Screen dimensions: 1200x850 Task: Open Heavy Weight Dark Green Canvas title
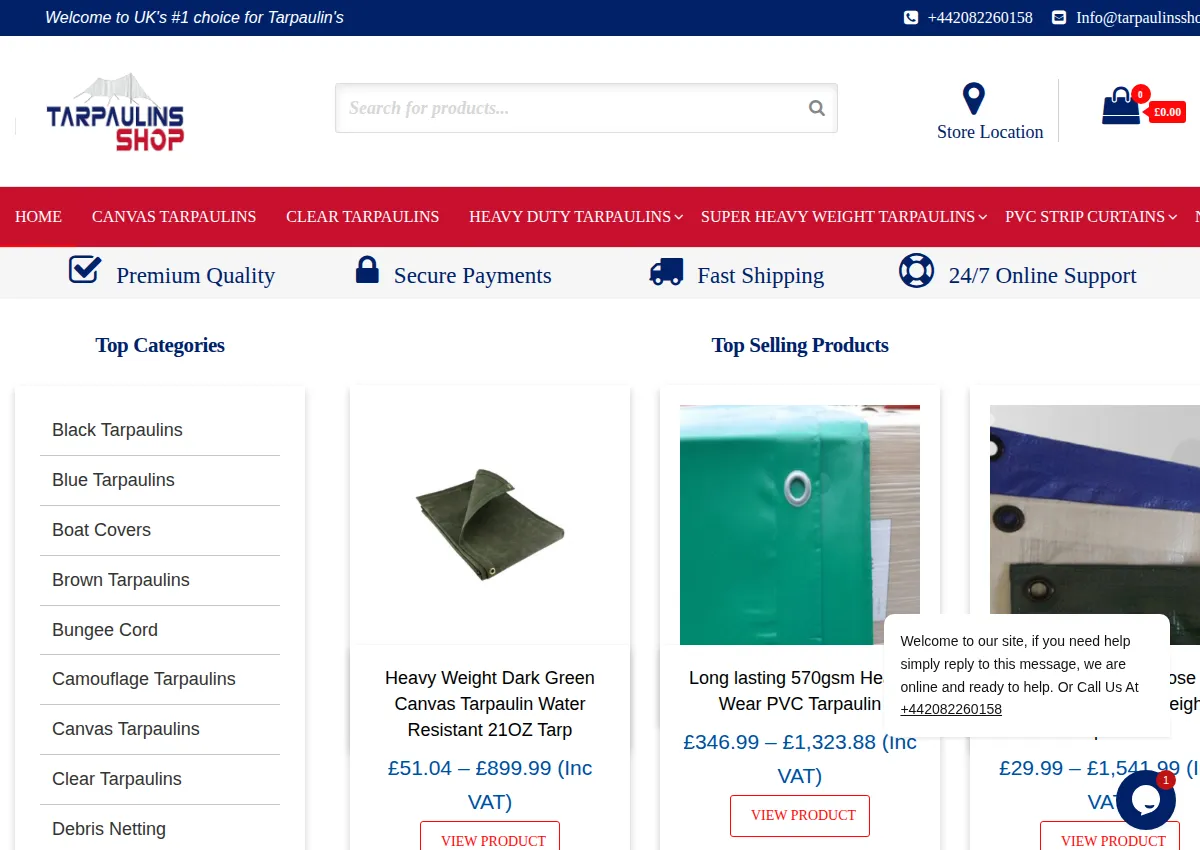point(490,704)
